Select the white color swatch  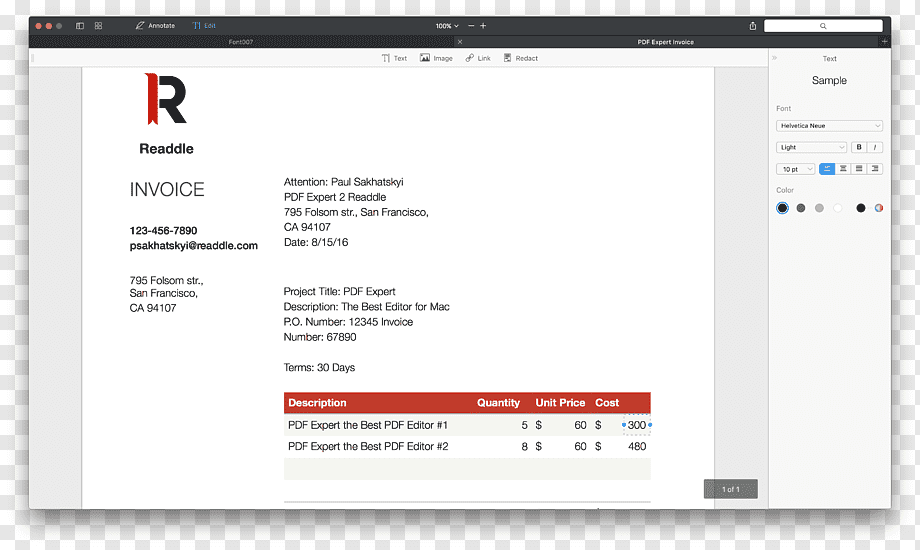[838, 208]
